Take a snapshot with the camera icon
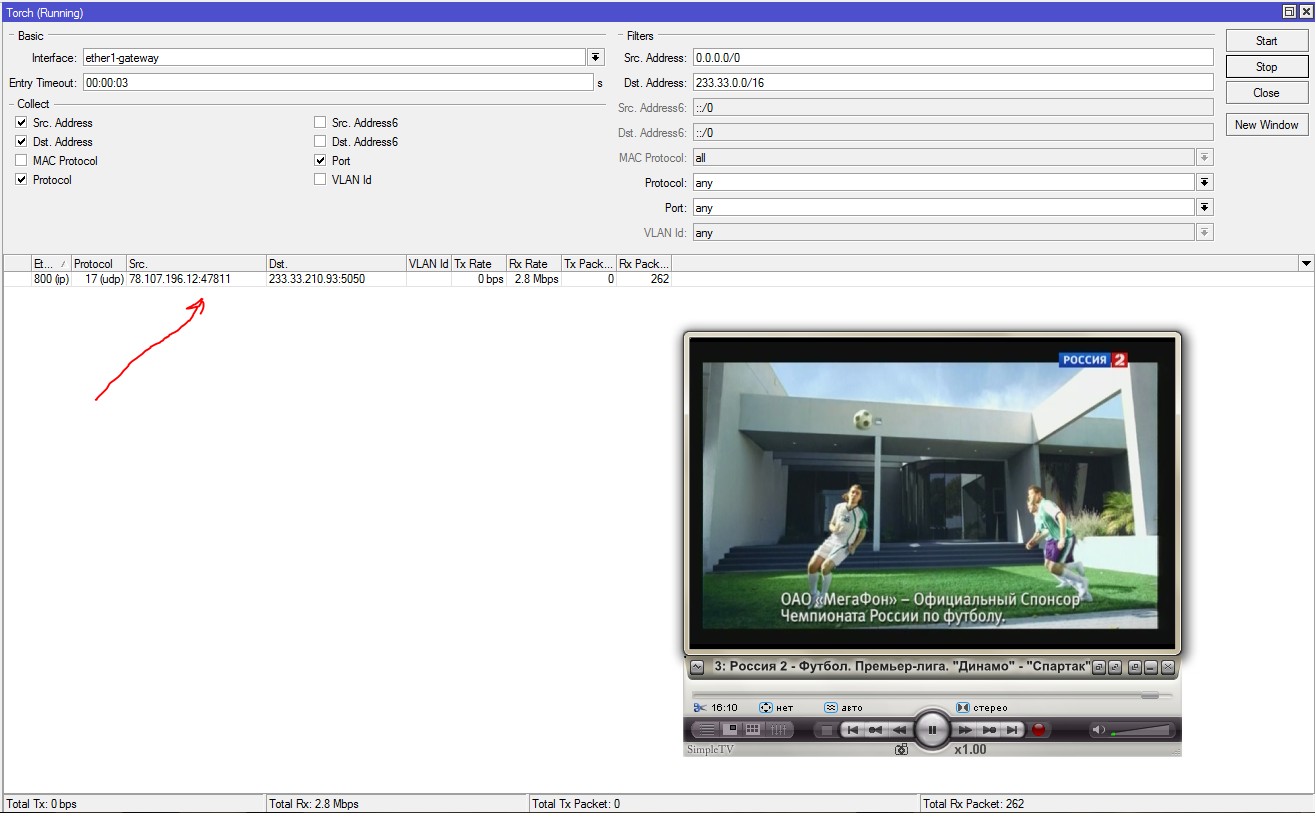 901,749
